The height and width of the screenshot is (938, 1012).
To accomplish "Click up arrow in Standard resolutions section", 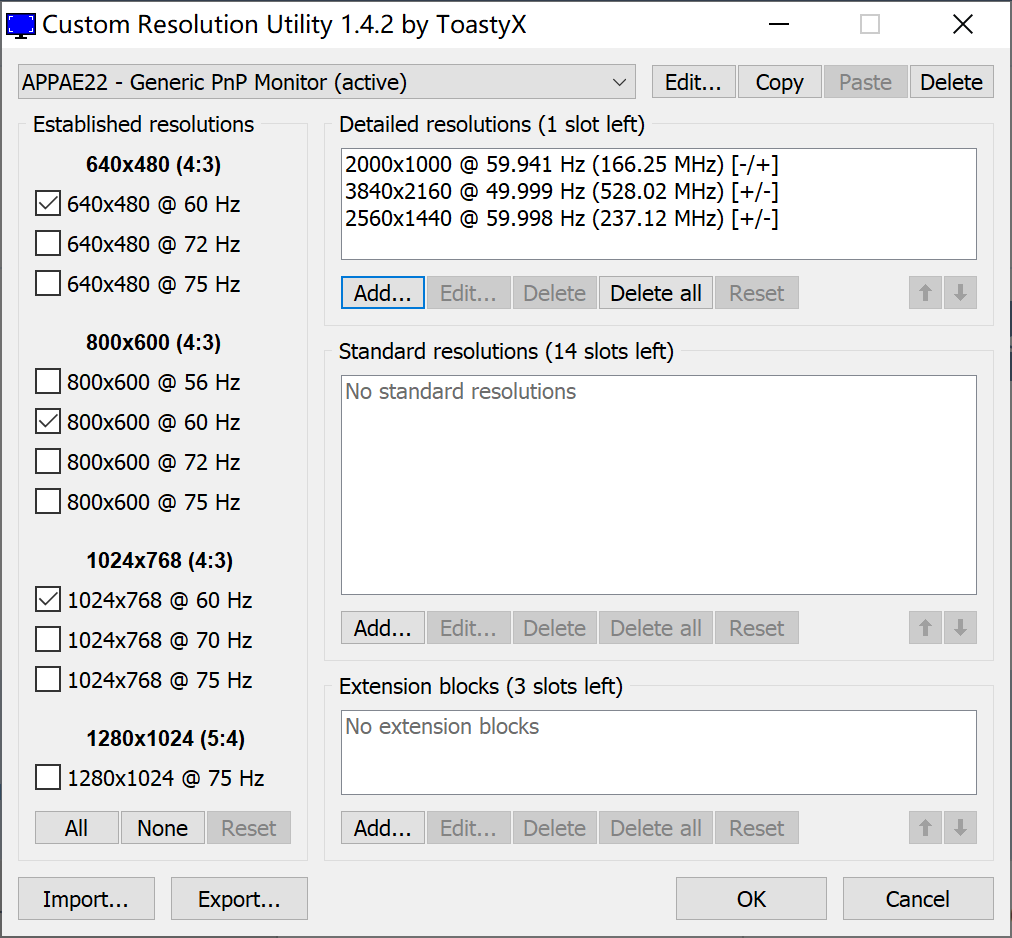I will click(925, 628).
